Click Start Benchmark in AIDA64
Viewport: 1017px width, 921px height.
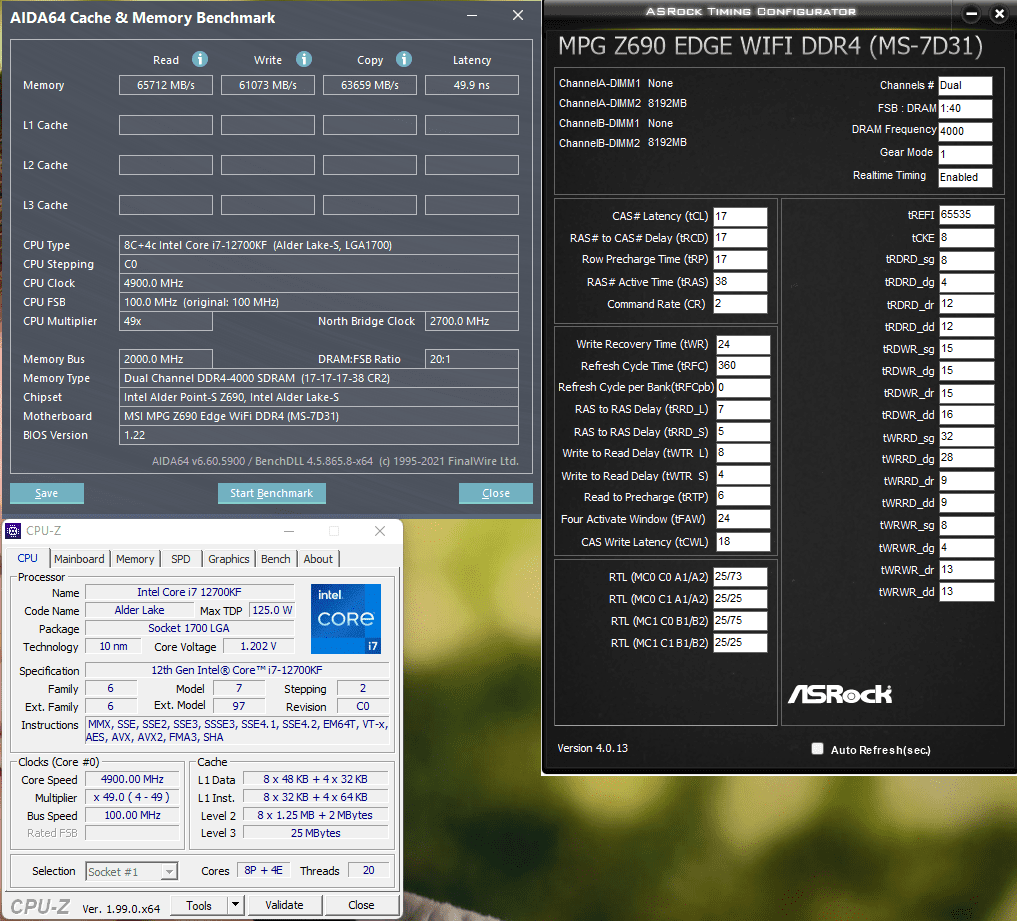tap(272, 494)
